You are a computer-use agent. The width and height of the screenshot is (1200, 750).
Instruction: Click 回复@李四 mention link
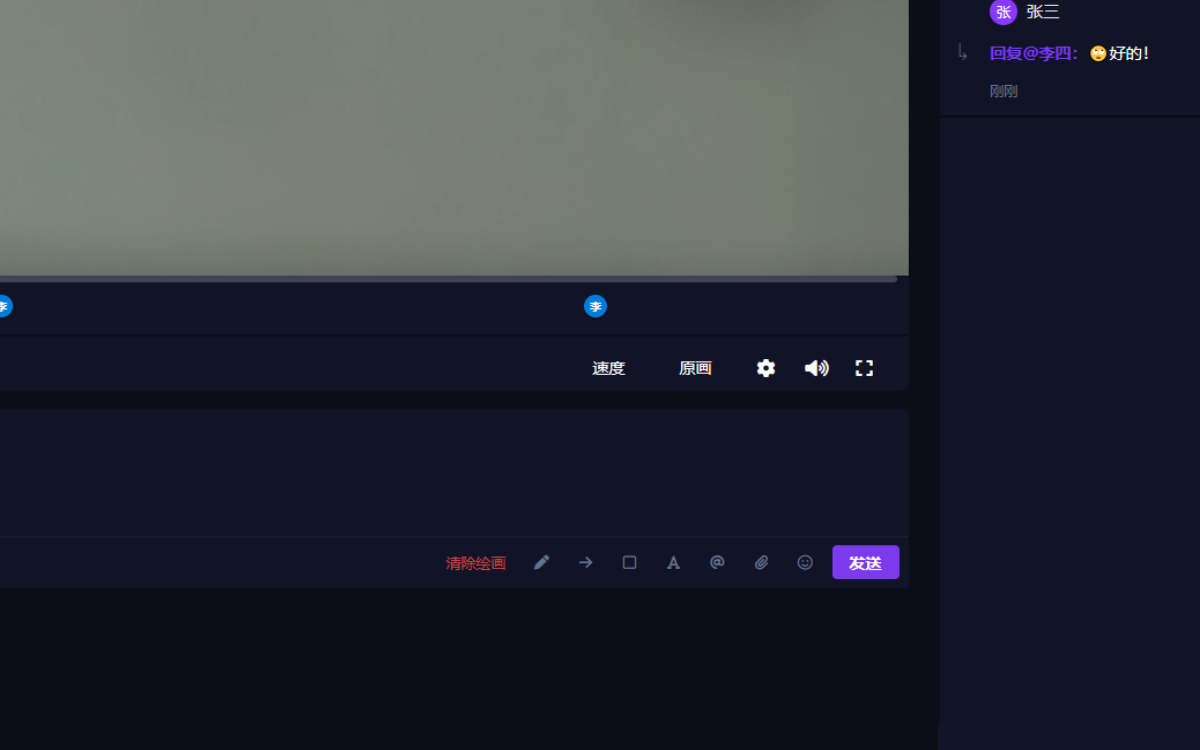tap(1034, 53)
